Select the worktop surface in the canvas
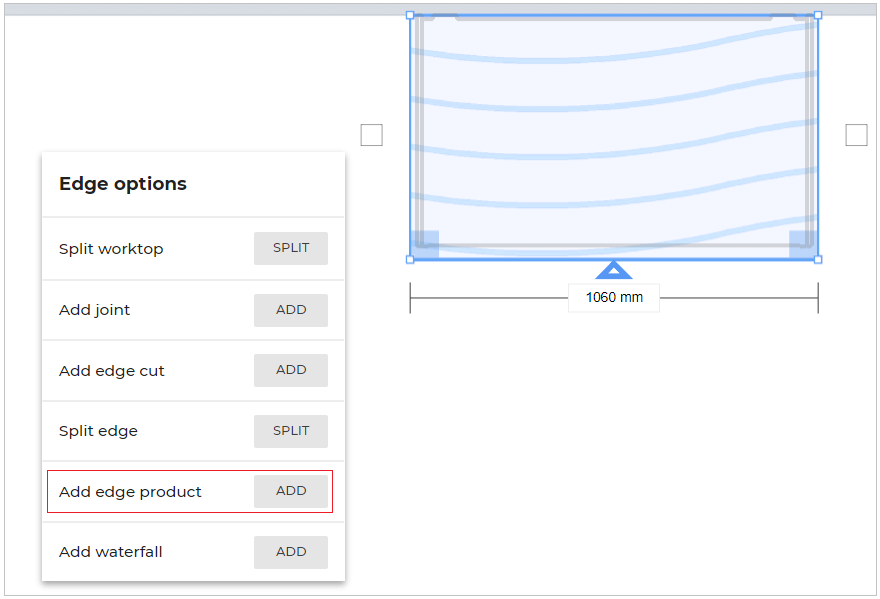880x599 pixels. pos(614,130)
